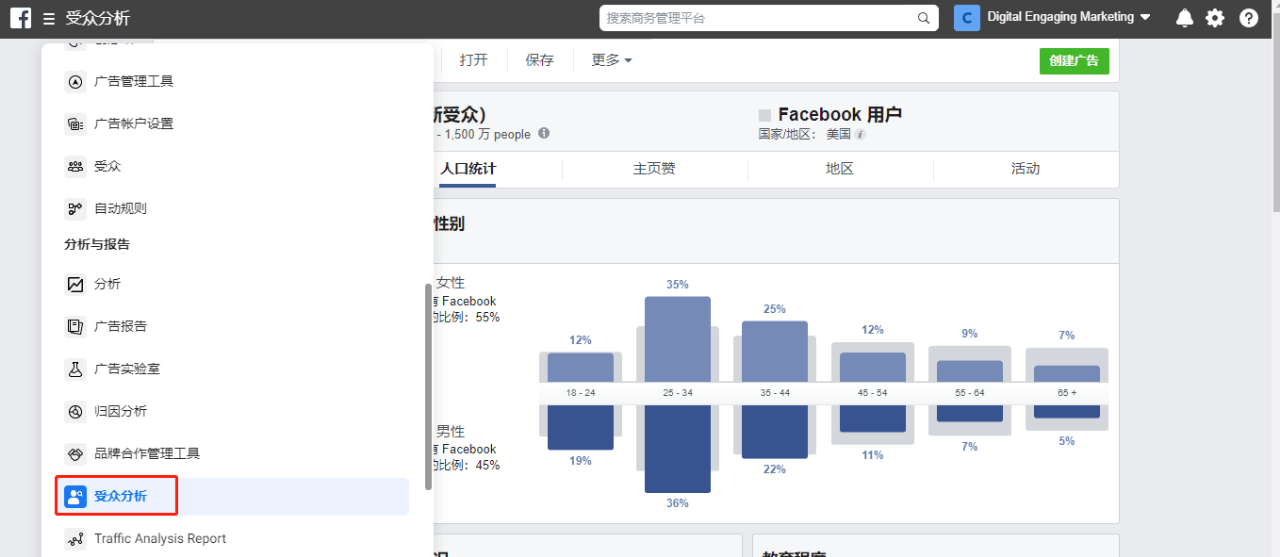Click the green 创建广告 button
1280x557 pixels.
point(1074,60)
